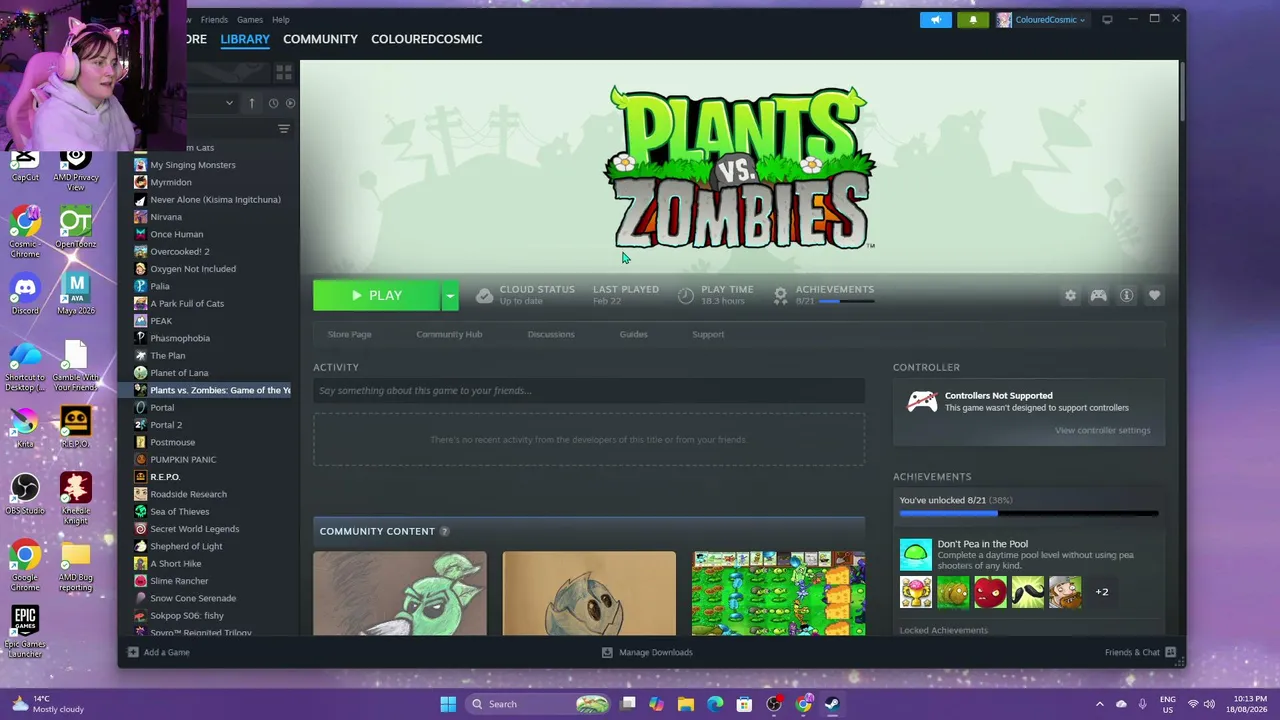Click the sort ascending arrow in library sidebar

[252, 103]
